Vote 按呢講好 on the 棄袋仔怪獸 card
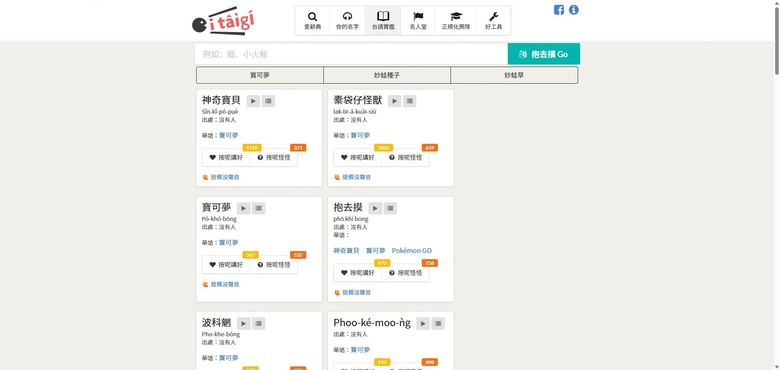This screenshot has width=780, height=370. coord(357,157)
